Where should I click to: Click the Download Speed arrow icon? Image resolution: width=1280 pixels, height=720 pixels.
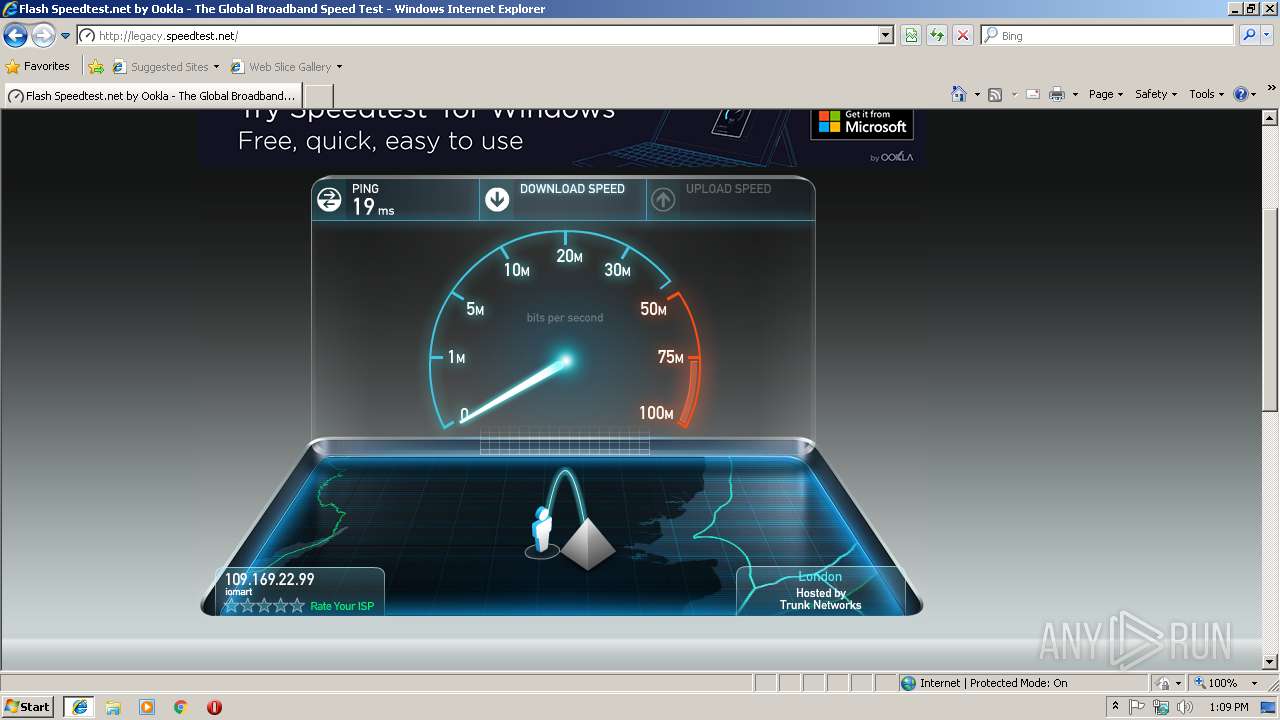click(x=497, y=199)
